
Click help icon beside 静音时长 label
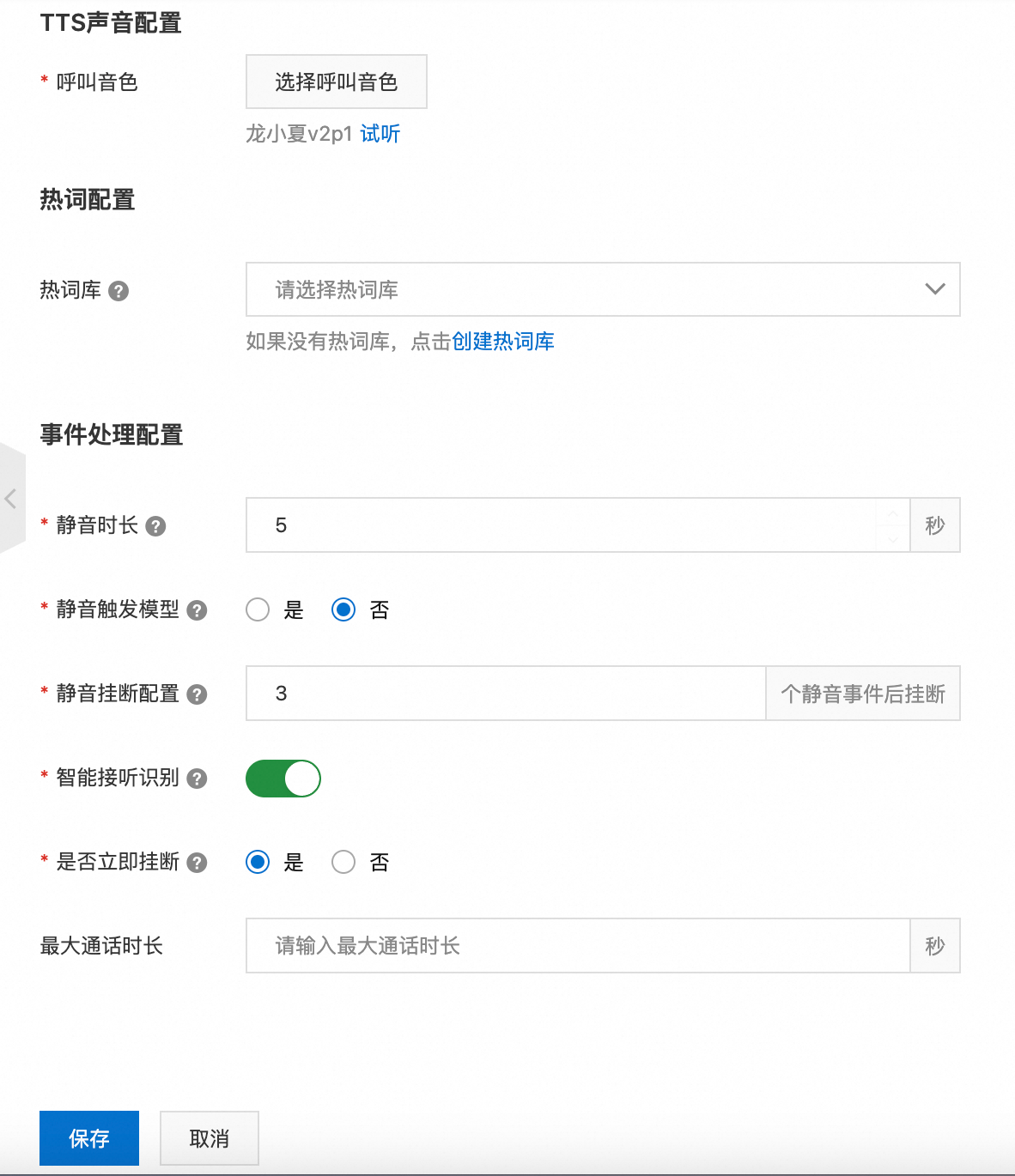coord(155,526)
